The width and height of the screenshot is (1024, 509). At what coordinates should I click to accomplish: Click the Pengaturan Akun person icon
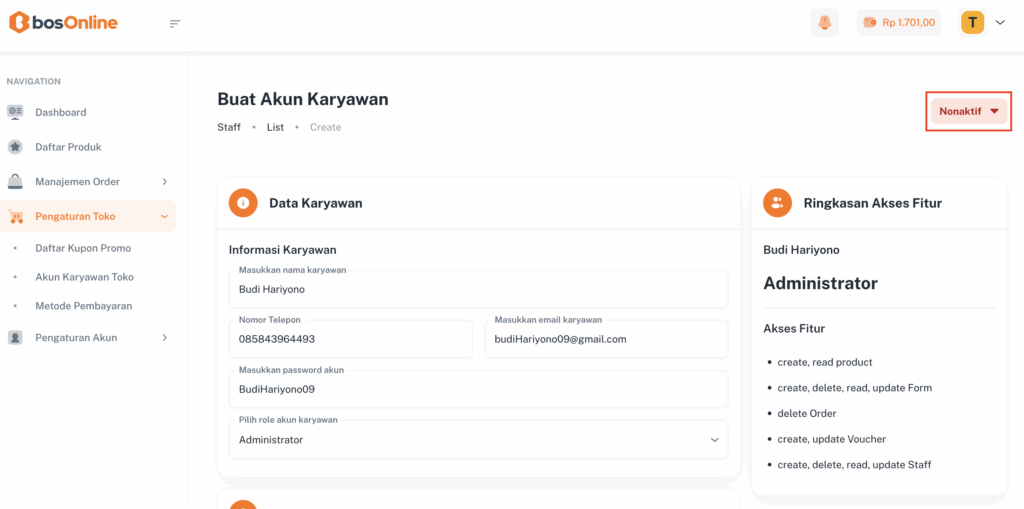click(15, 338)
